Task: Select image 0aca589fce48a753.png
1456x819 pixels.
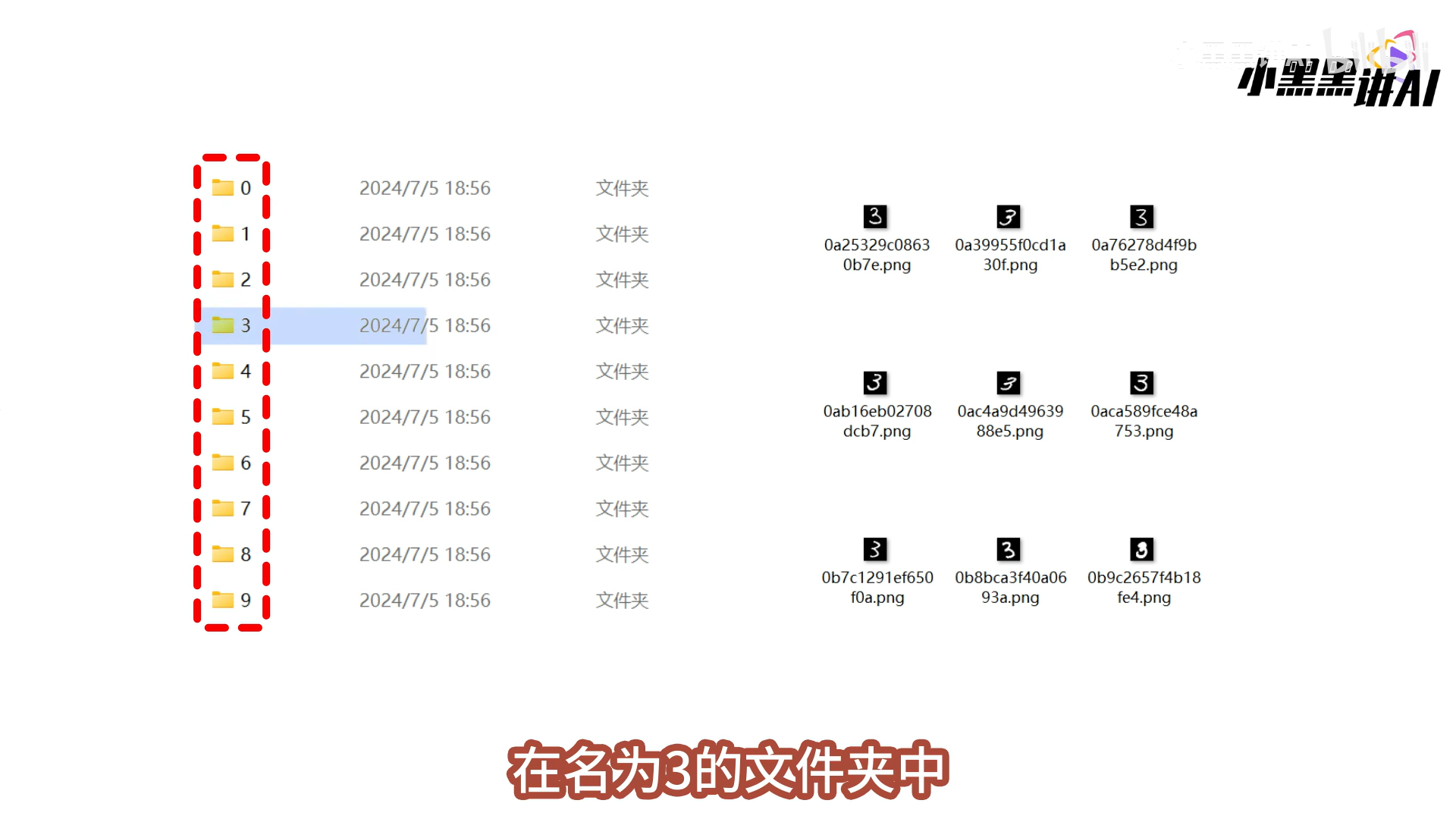Action: 1142,383
